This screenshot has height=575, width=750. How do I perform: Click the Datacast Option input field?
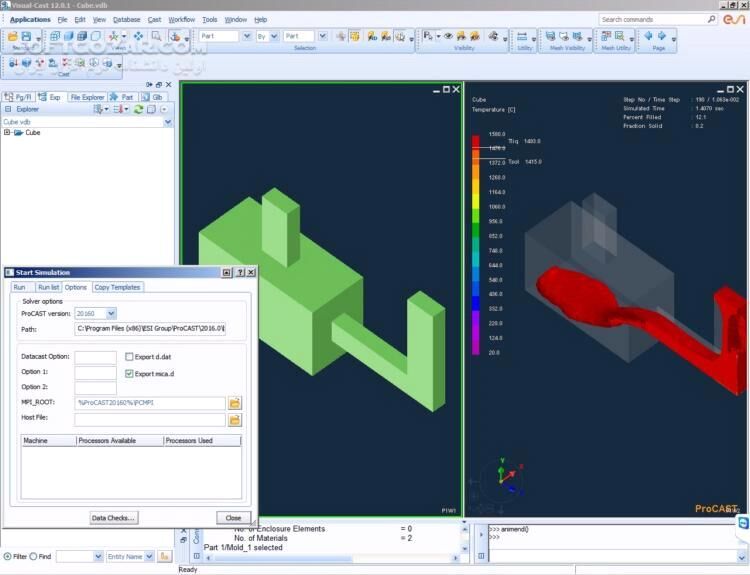point(96,357)
